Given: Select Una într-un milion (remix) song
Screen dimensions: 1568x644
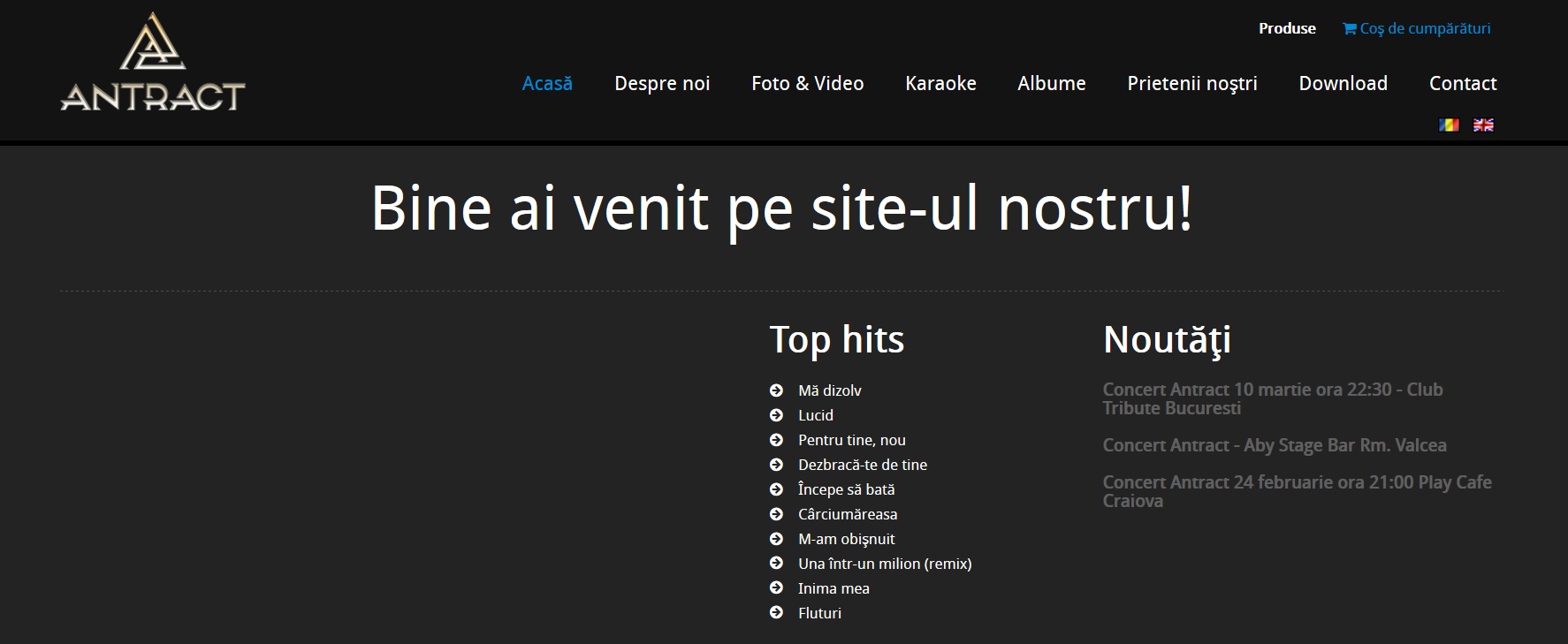Looking at the screenshot, I should [884, 564].
